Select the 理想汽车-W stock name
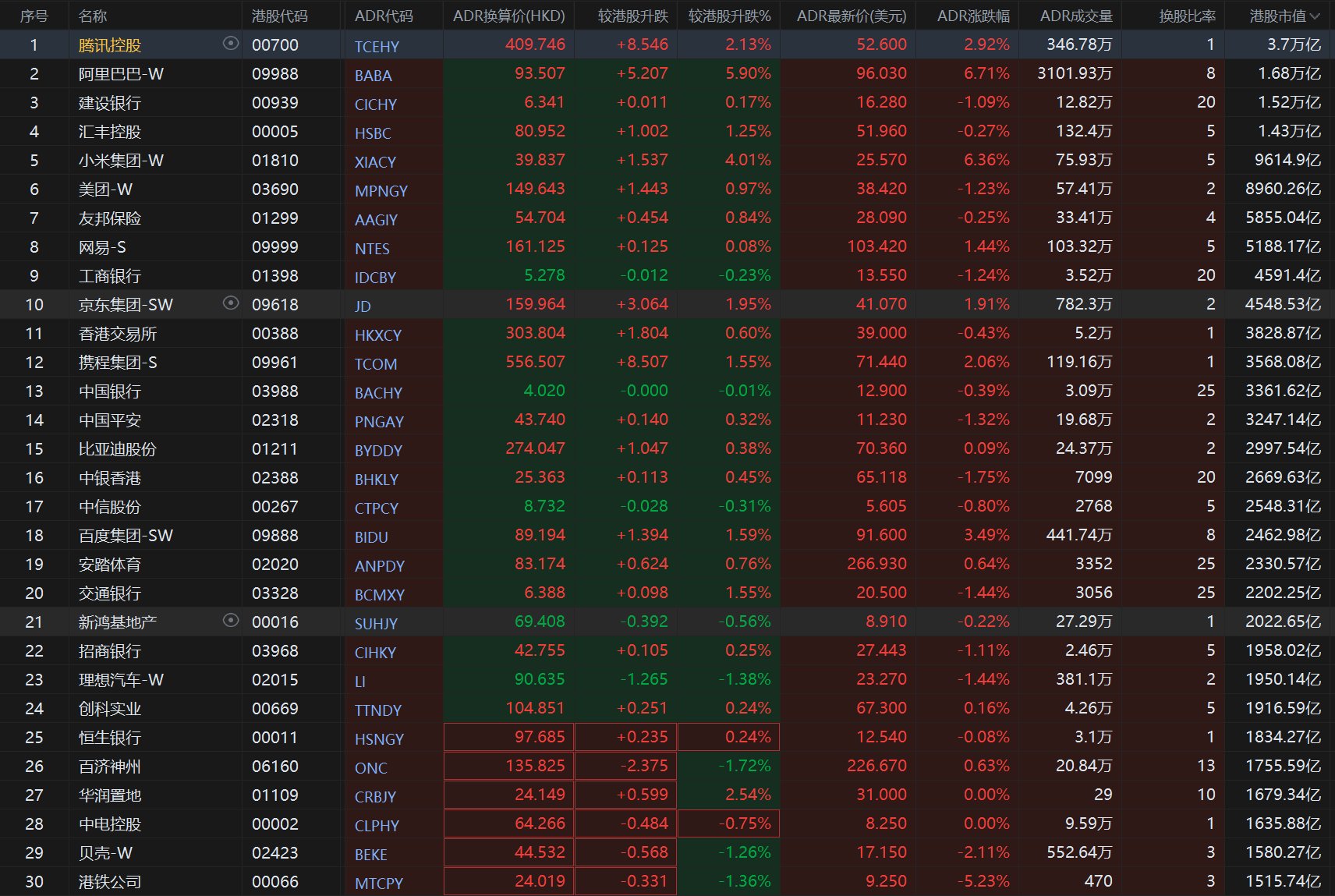 (x=121, y=680)
